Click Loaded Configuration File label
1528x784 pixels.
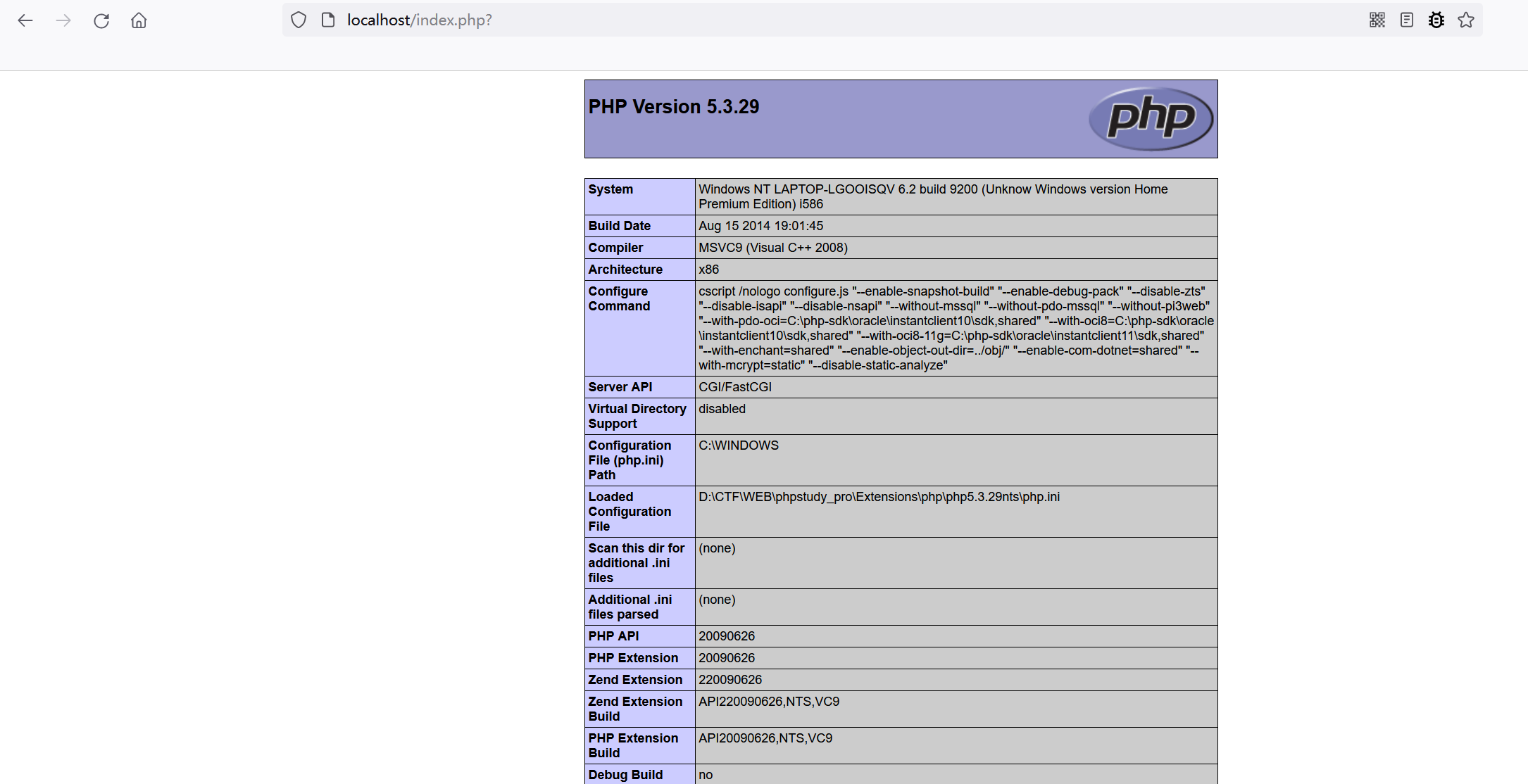point(630,512)
